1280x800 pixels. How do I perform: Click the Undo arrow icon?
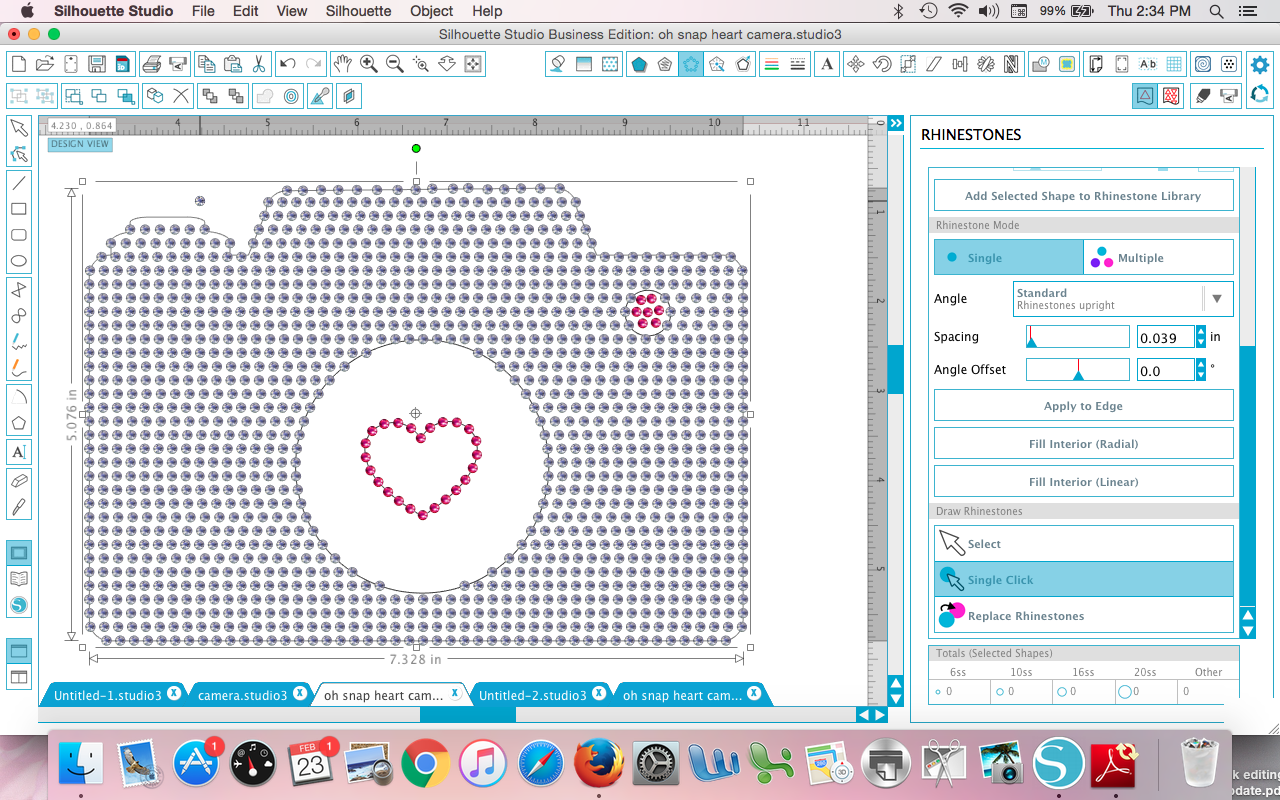coord(288,65)
